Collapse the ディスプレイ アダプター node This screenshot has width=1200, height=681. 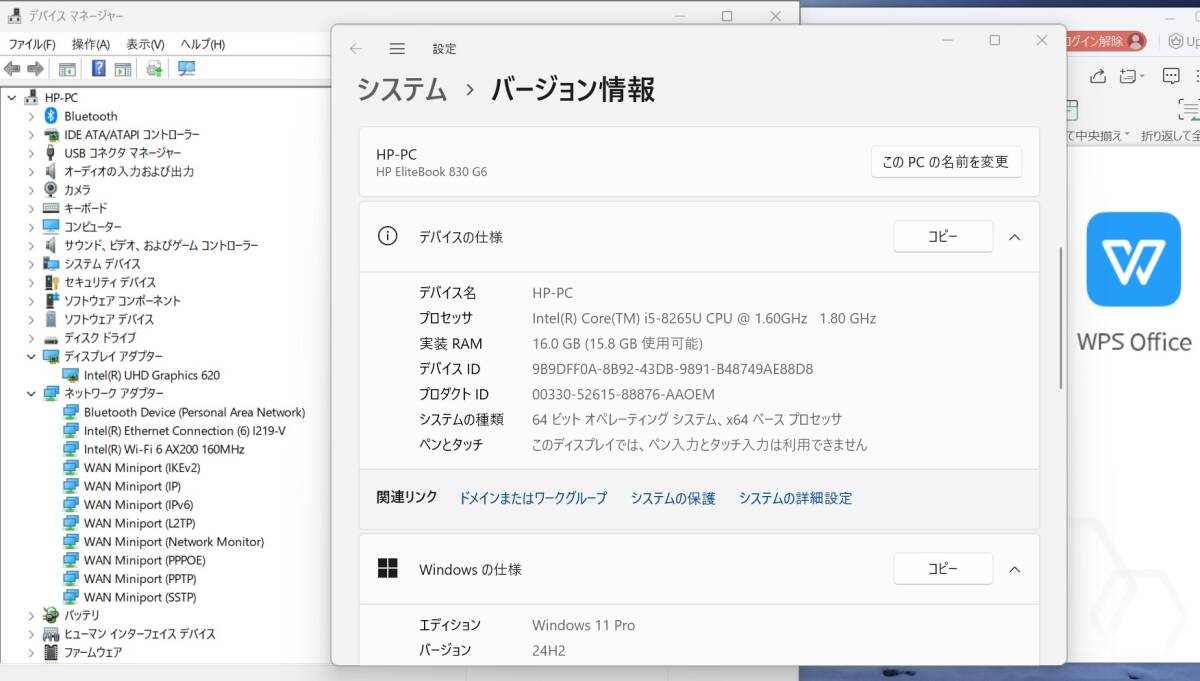click(x=31, y=356)
